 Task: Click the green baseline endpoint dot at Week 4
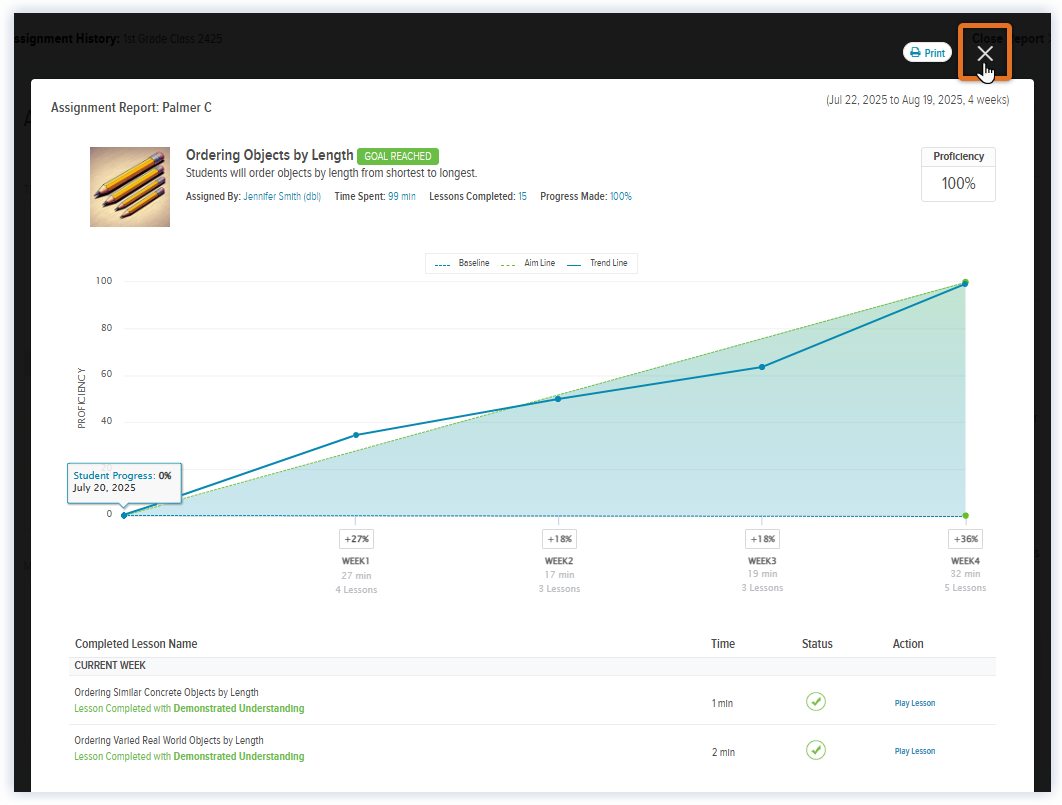point(965,516)
